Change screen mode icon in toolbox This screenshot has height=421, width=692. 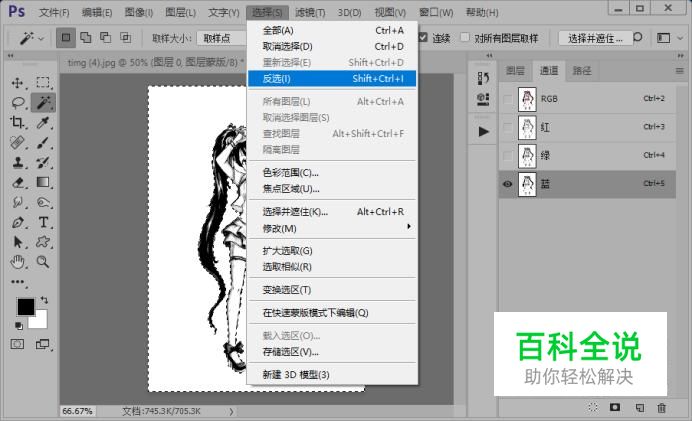pyautogui.click(x=43, y=344)
